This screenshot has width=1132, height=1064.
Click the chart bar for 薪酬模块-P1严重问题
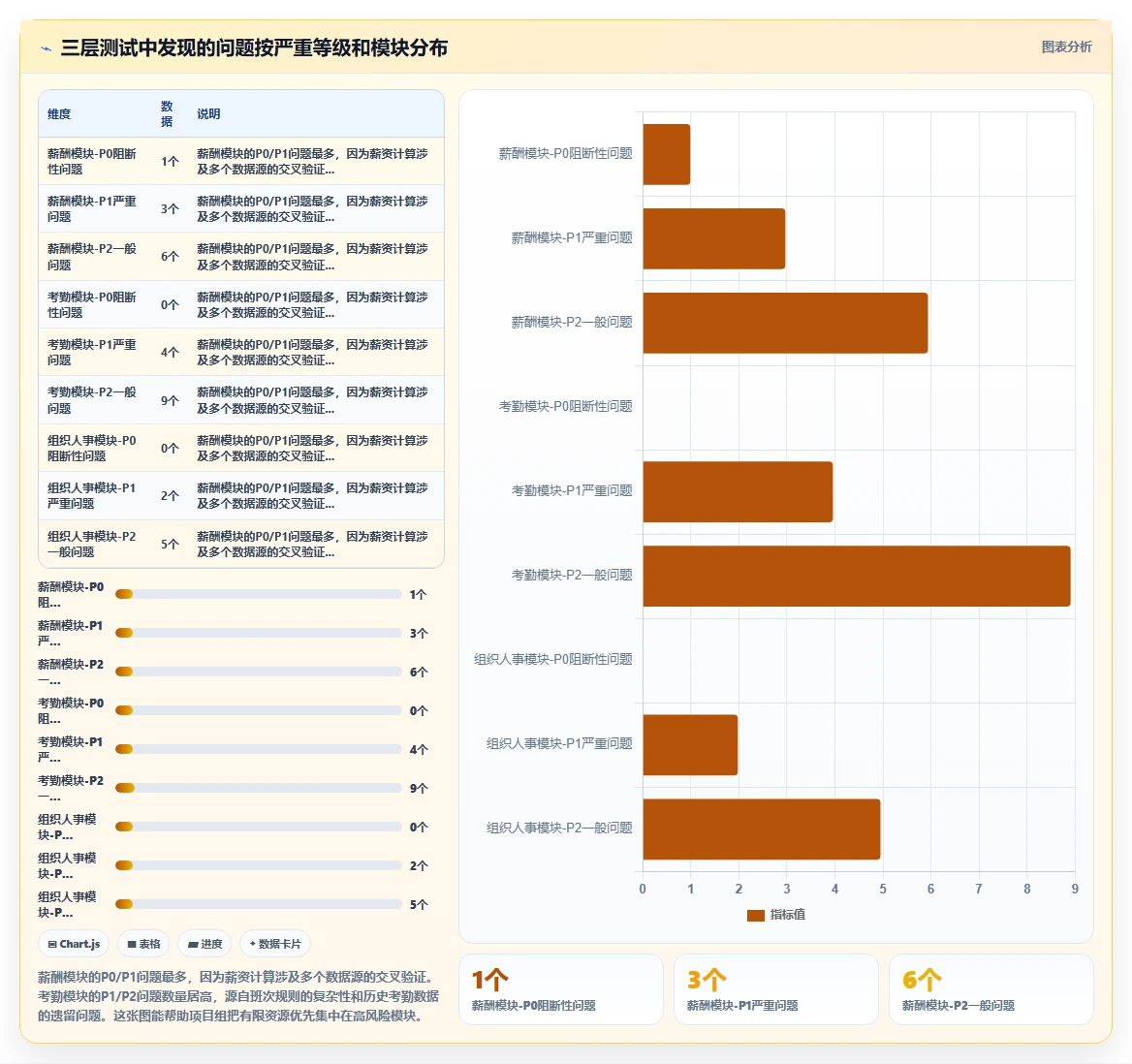714,239
